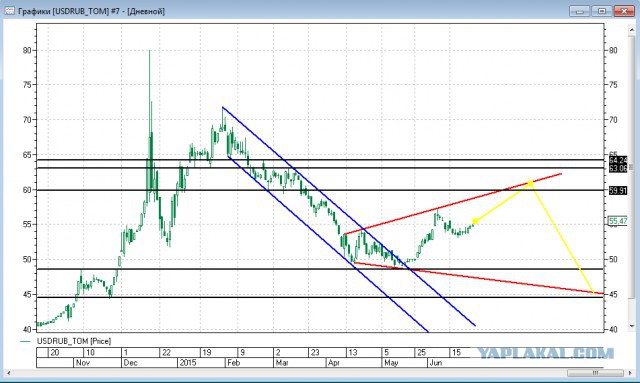Close the Графики USDRUB_TOM window
The image size is (640, 383).
point(624,11)
